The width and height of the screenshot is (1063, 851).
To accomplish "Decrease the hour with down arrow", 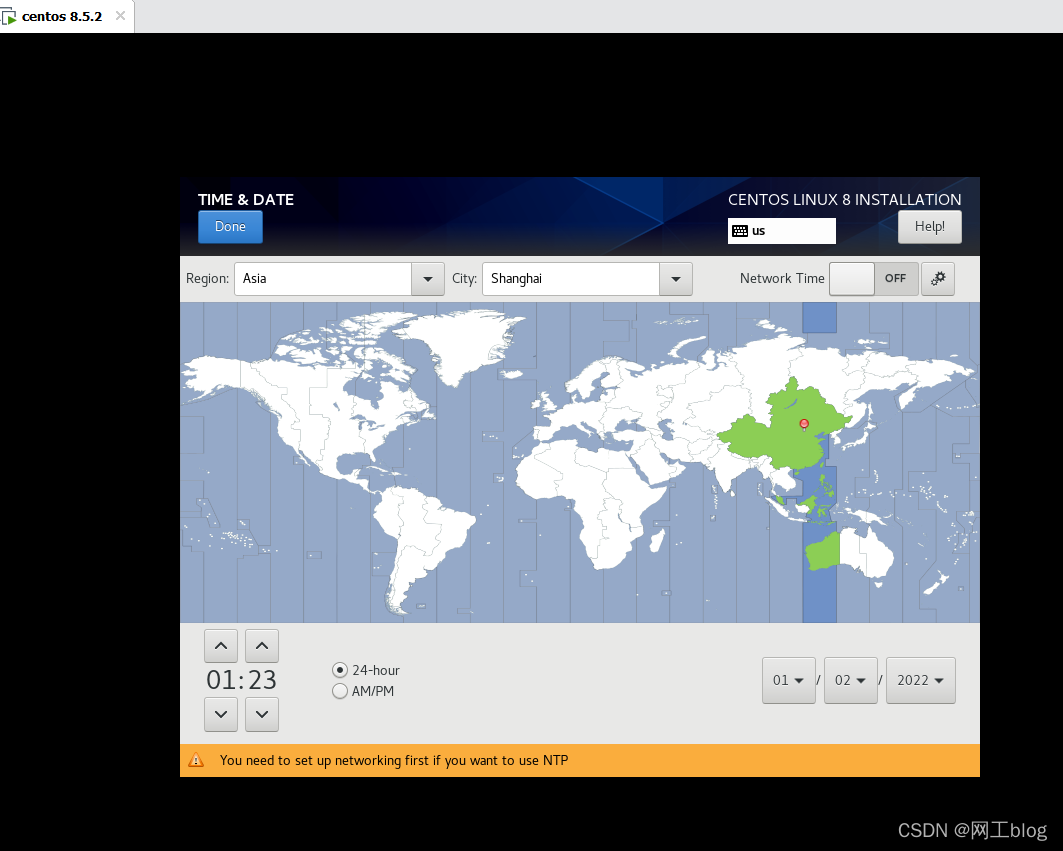I will pyautogui.click(x=221, y=714).
